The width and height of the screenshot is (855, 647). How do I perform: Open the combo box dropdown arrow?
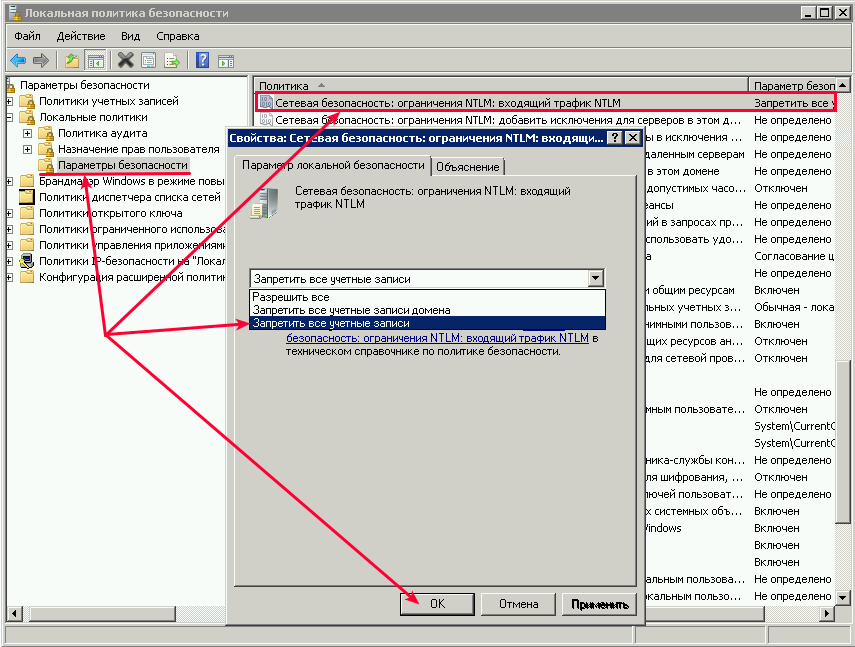pyautogui.click(x=596, y=279)
